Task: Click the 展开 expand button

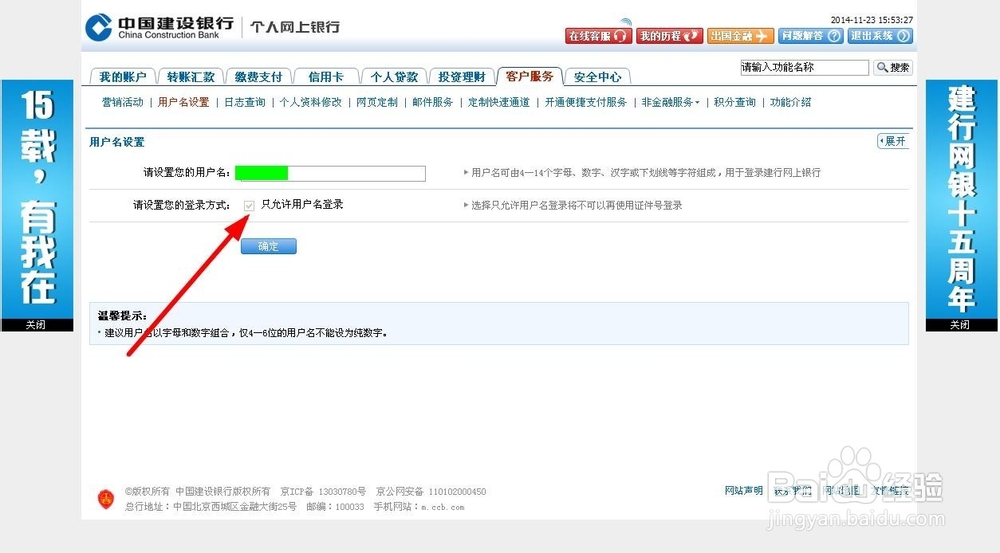Action: (x=893, y=141)
